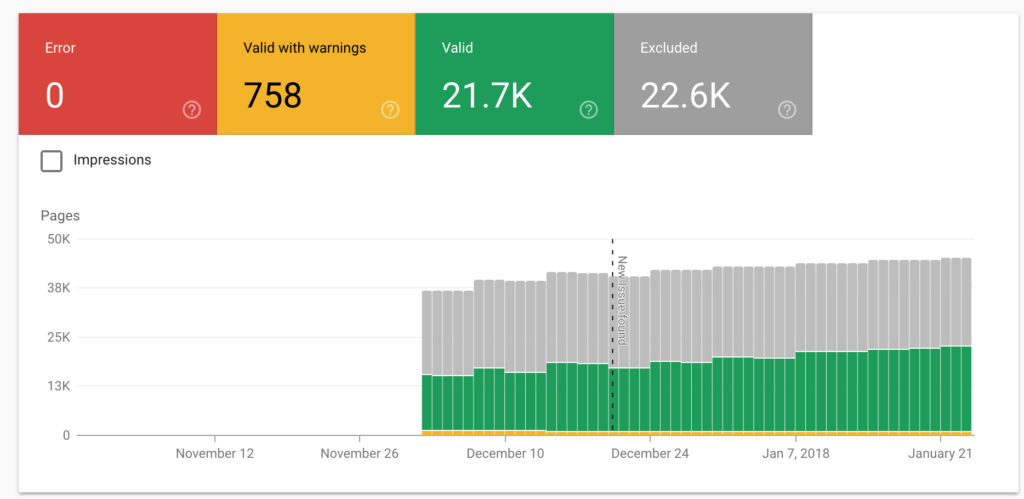Show help tooltip for Excluded card
Screen dimensions: 1024x499
787,110
